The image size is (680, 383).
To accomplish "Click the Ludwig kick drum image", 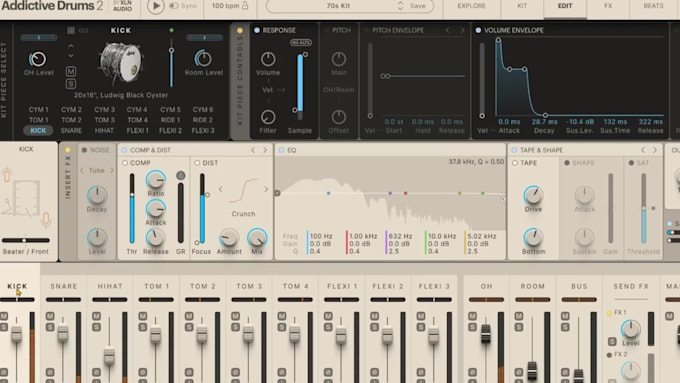I will [121, 63].
